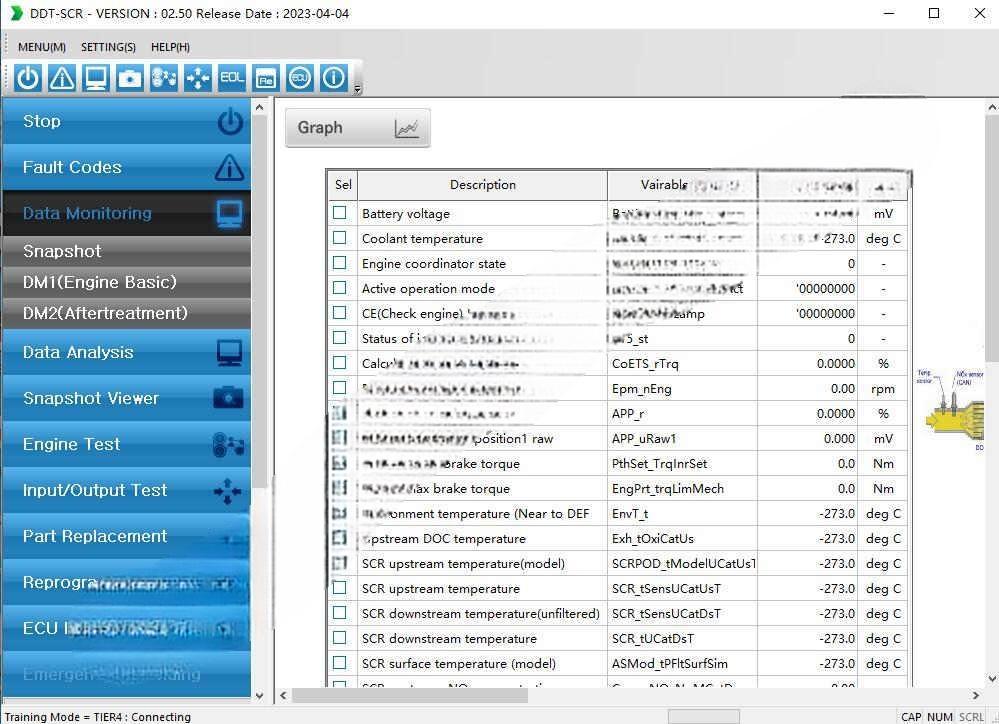
Task: Check the Battery voltage checkbox
Action: tap(340, 213)
